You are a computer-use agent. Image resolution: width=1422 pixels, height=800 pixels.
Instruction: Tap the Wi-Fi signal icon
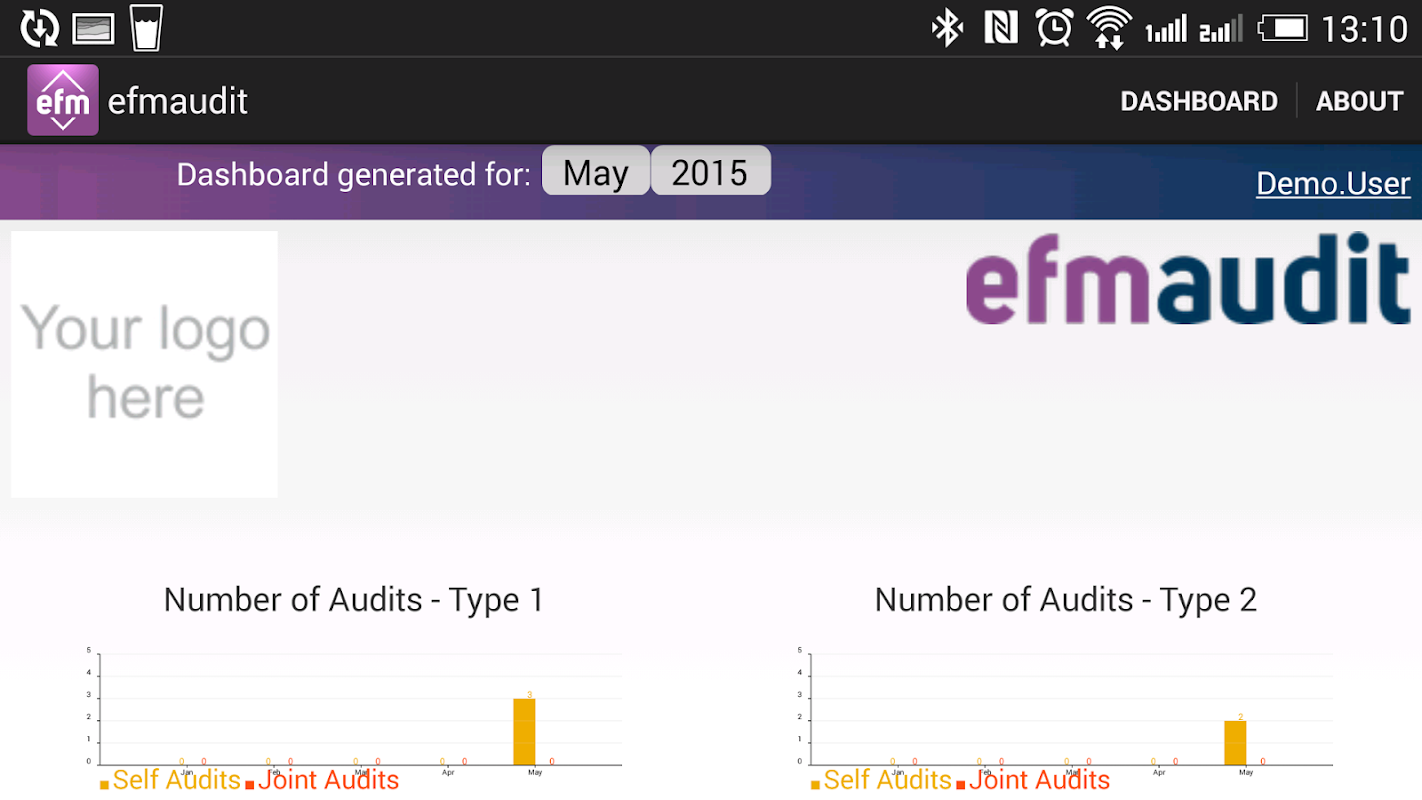point(1108,28)
